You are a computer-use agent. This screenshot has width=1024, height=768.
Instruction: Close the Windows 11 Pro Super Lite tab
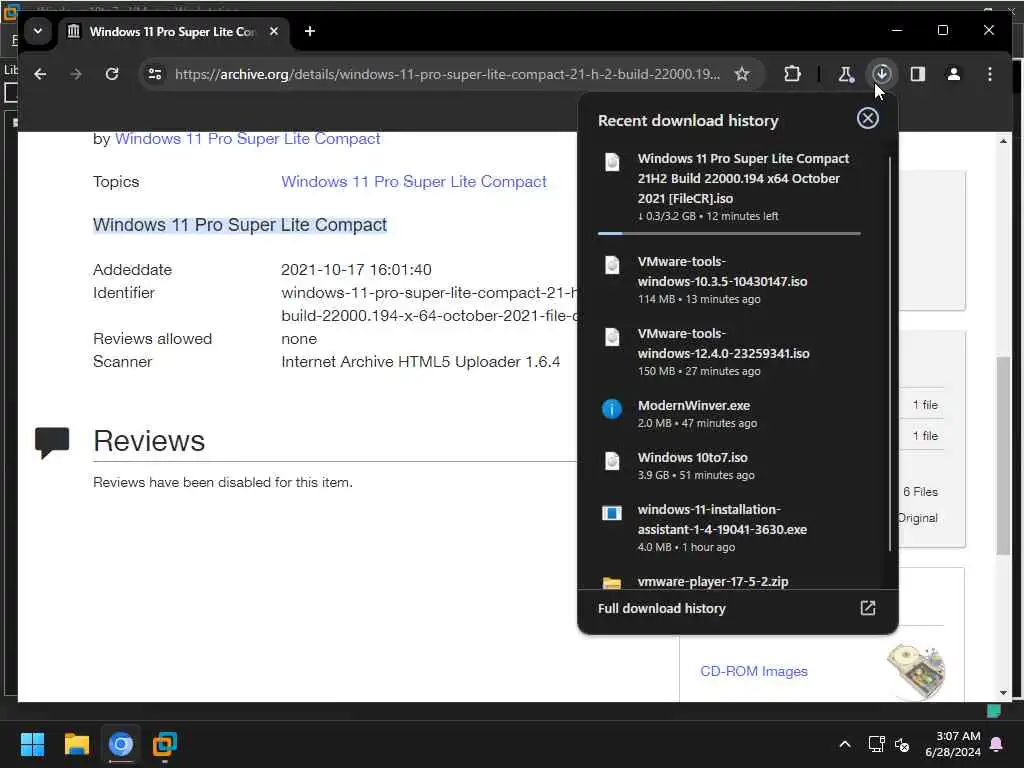(274, 31)
